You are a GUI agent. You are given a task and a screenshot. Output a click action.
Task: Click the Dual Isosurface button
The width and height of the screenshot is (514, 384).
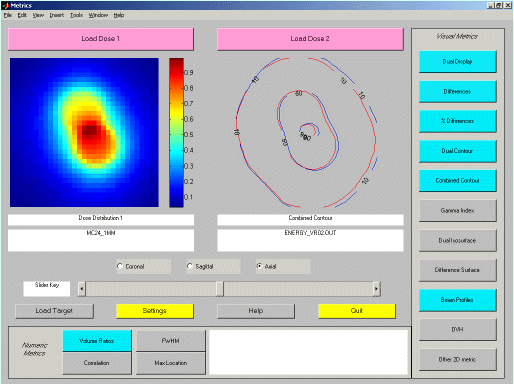[x=457, y=240]
